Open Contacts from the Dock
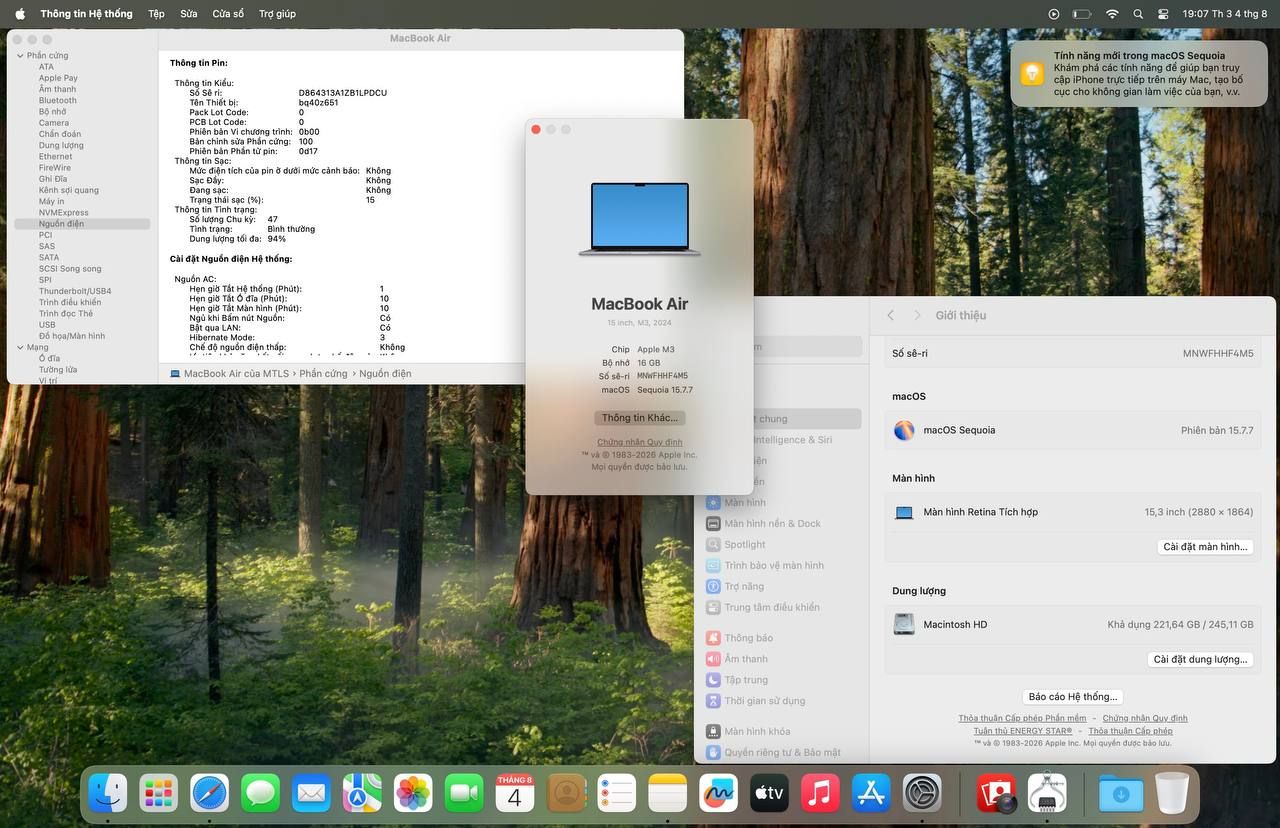 [566, 793]
